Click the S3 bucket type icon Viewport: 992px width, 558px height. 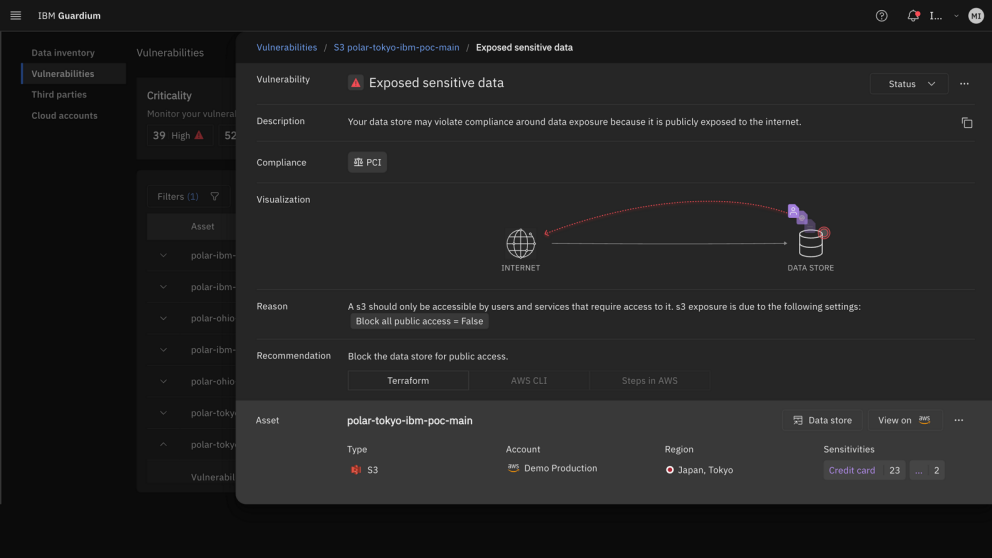356,469
